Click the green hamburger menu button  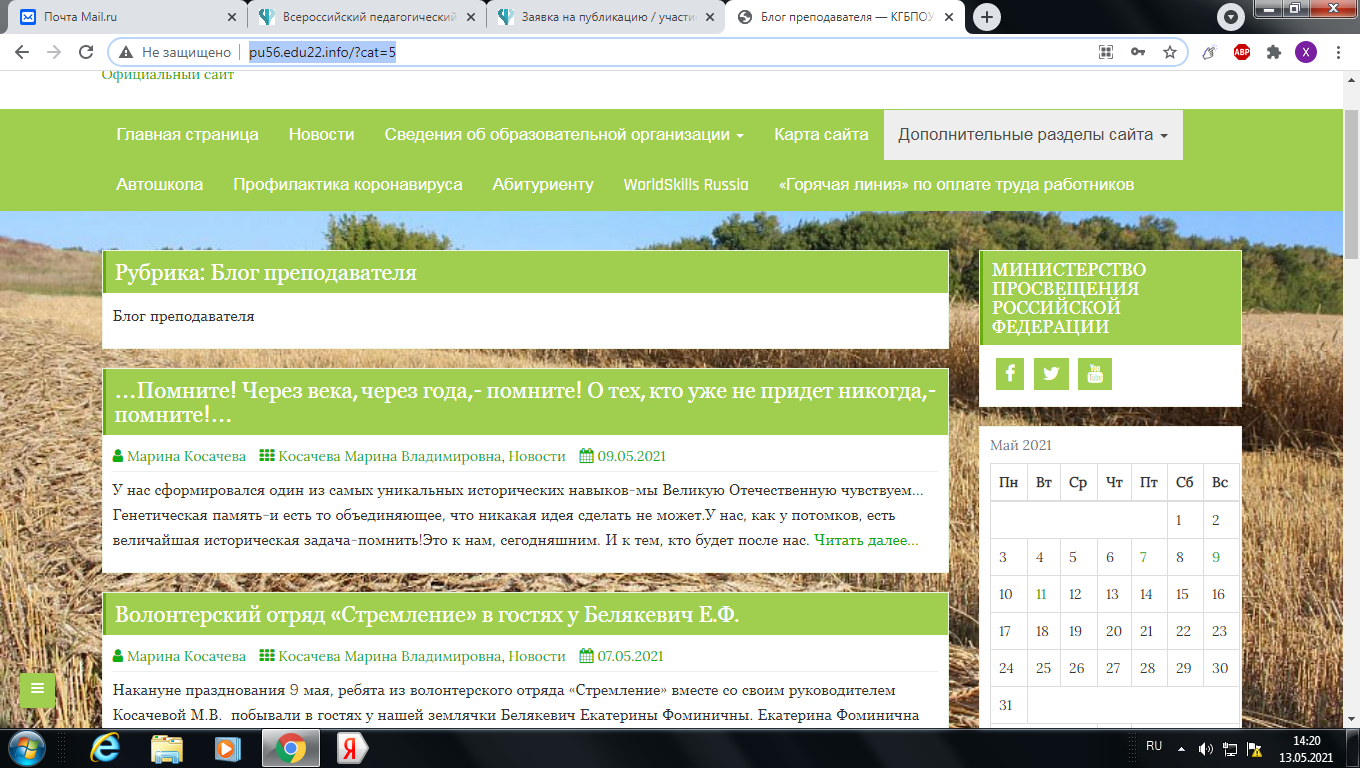37,689
